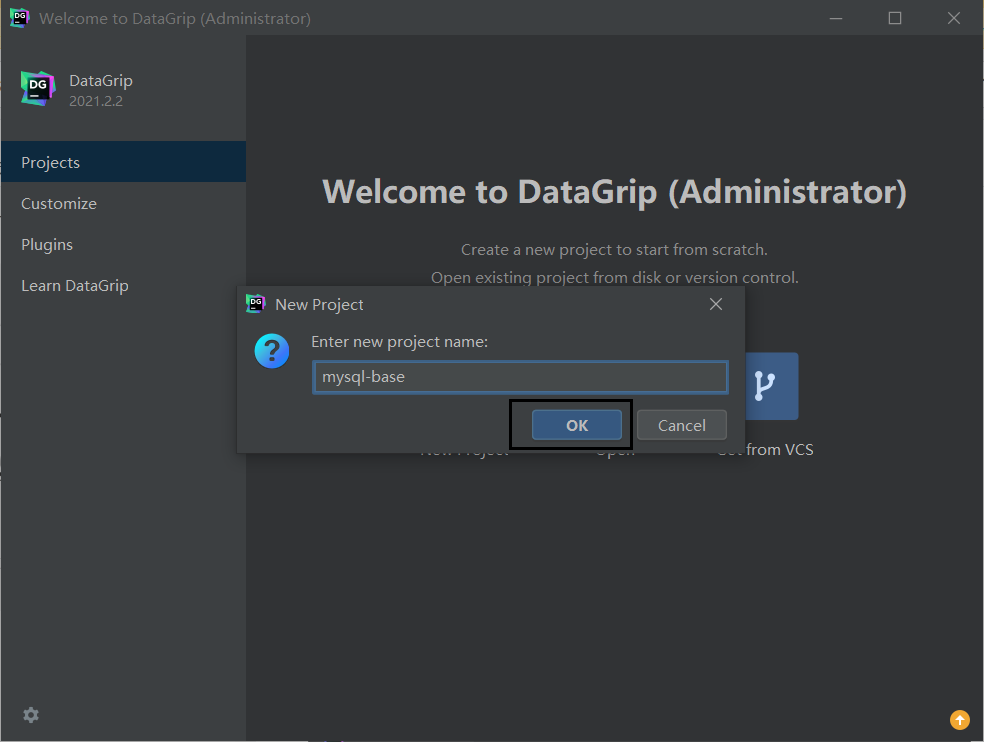This screenshot has width=984, height=742.
Task: Click the 'New Project' dialog title text
Action: 319,304
